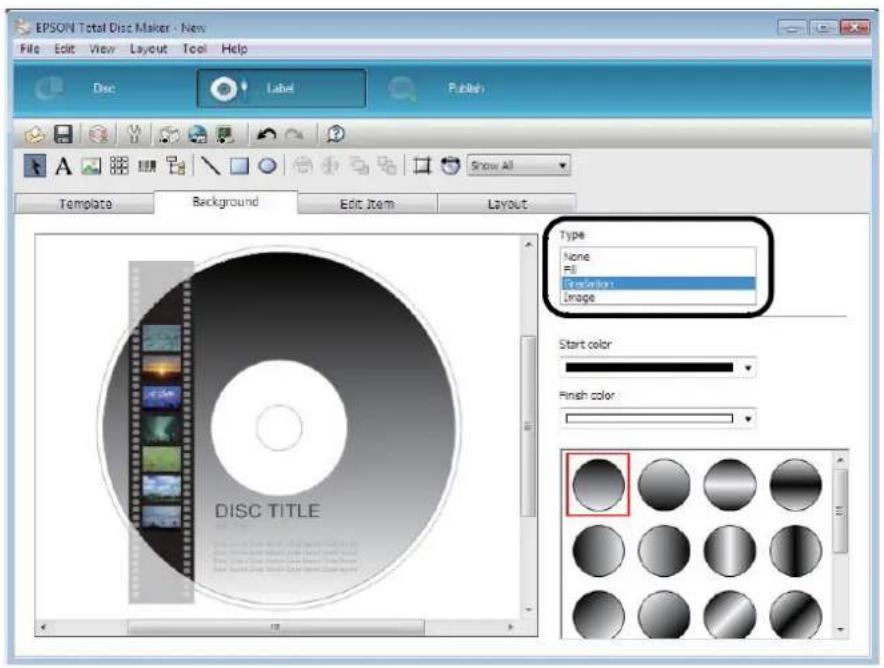Click the black Start color swatch

click(x=649, y=368)
